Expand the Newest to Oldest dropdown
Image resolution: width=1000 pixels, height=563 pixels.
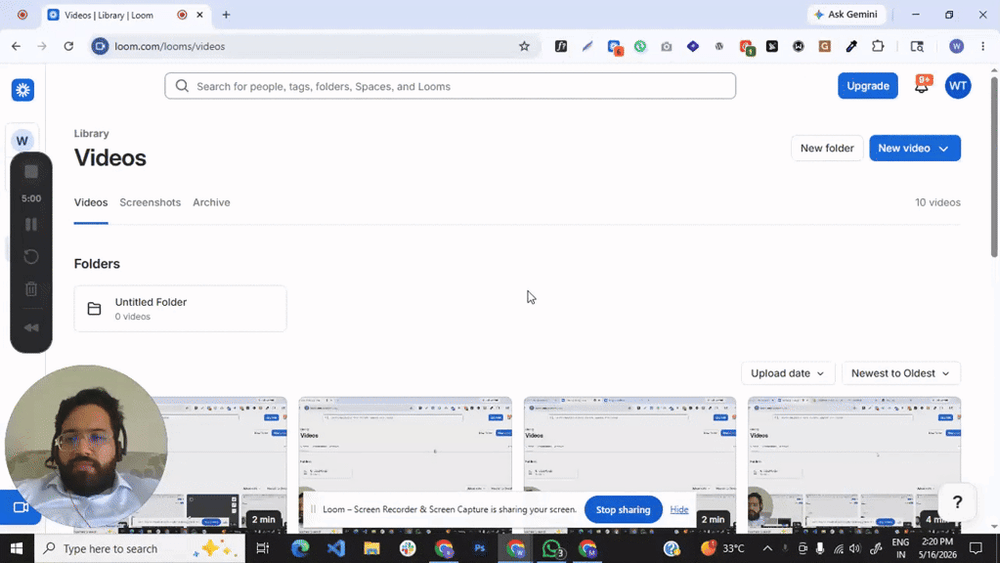point(901,373)
